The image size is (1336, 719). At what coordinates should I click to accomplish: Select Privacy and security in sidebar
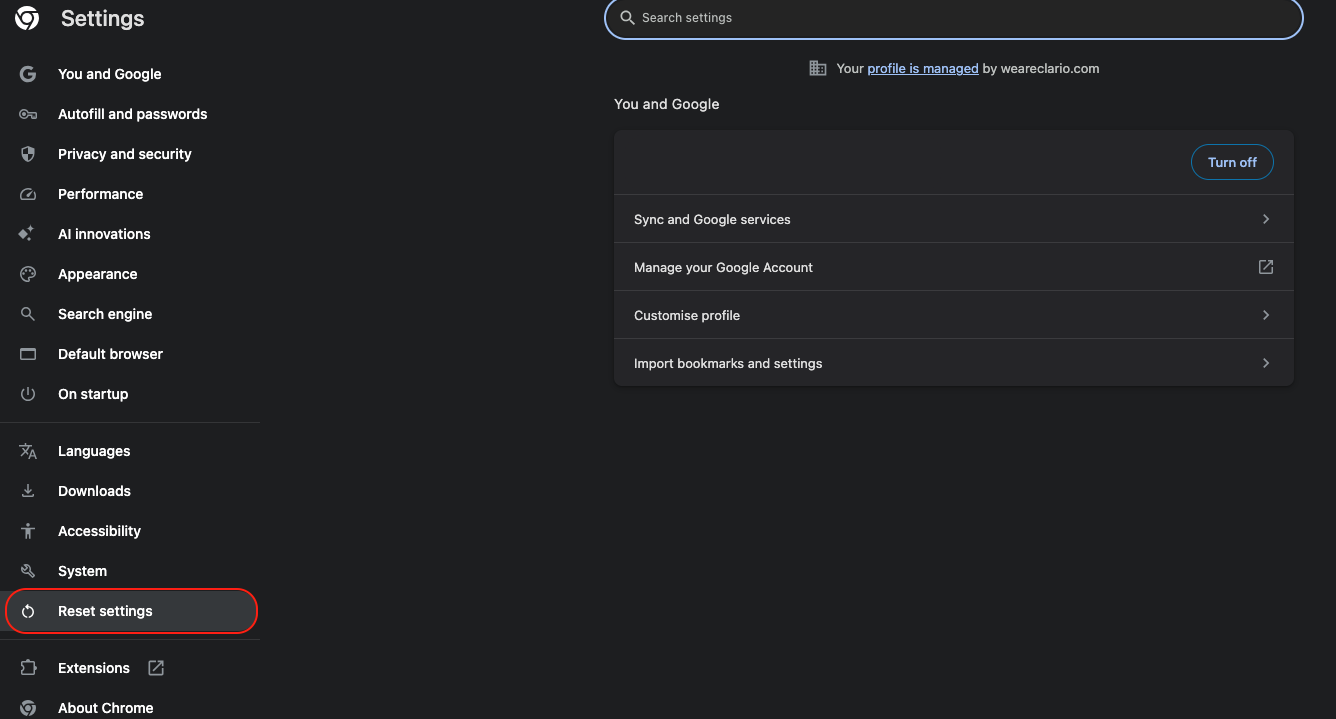[x=124, y=154]
